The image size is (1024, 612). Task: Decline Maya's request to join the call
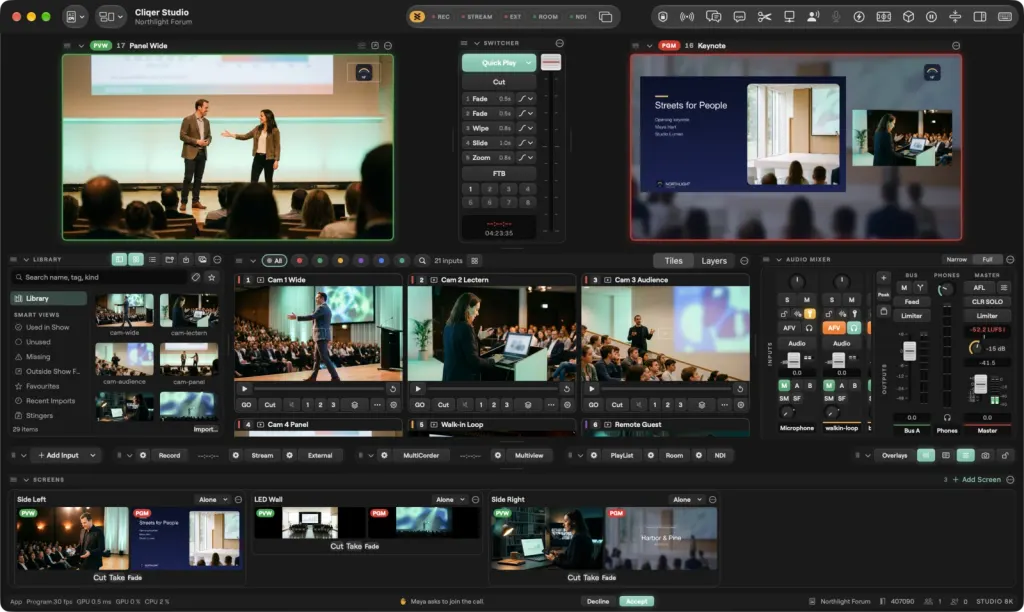[x=598, y=602]
